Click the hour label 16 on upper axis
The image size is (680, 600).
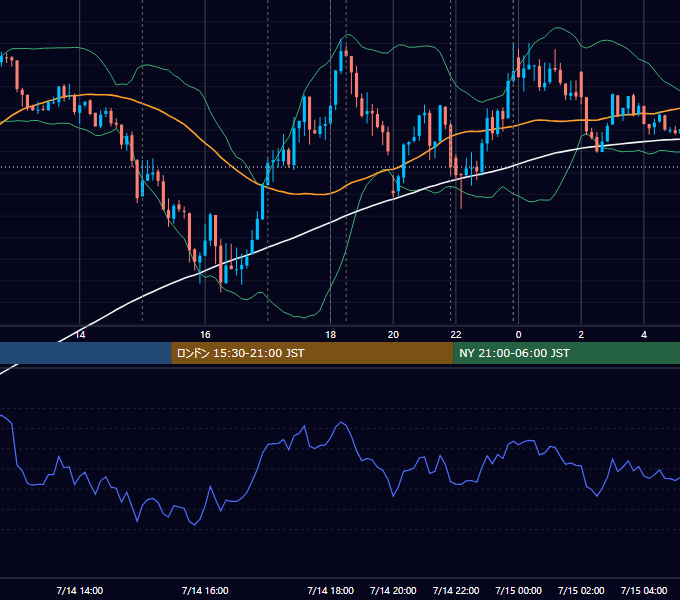click(x=205, y=335)
